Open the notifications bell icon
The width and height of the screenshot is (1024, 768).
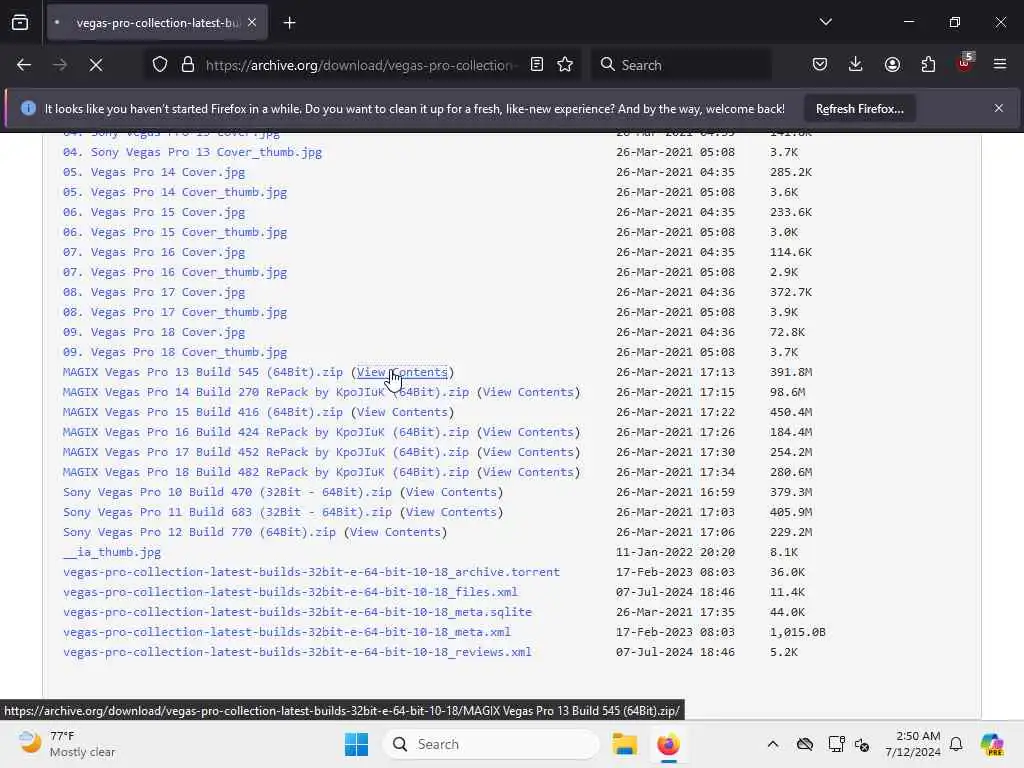(956, 744)
